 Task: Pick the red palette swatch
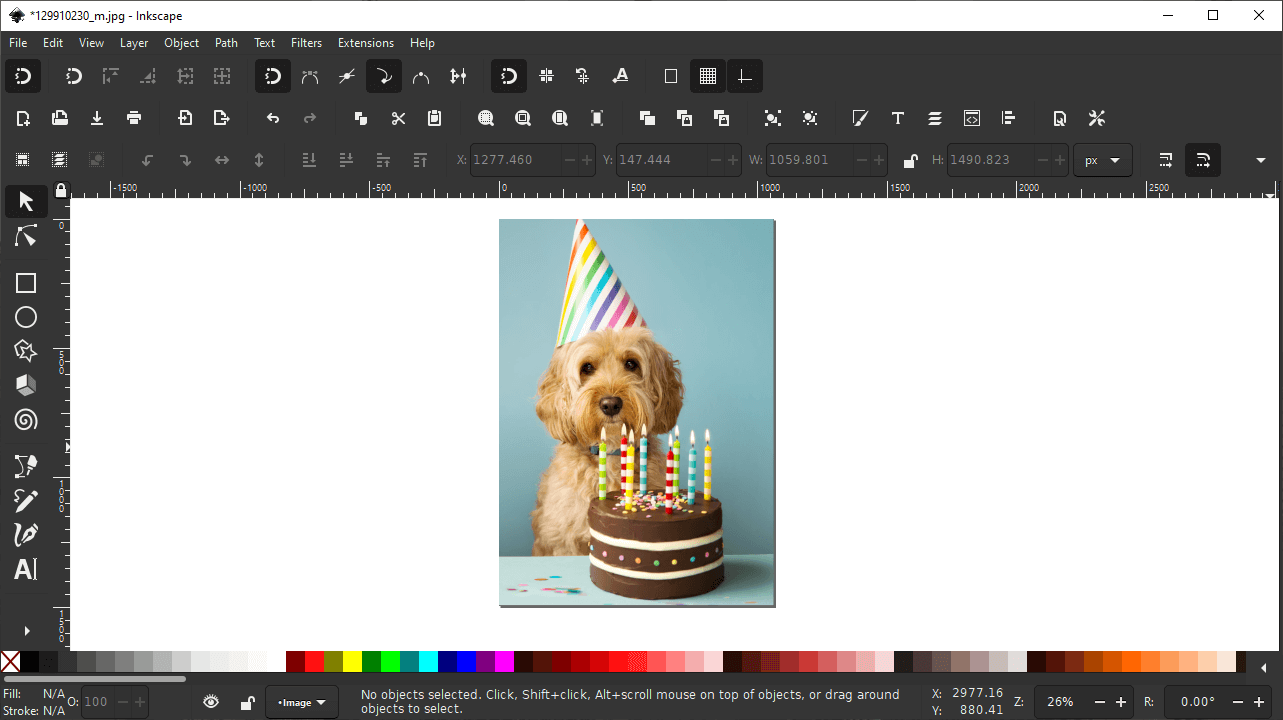pyautogui.click(x=314, y=661)
